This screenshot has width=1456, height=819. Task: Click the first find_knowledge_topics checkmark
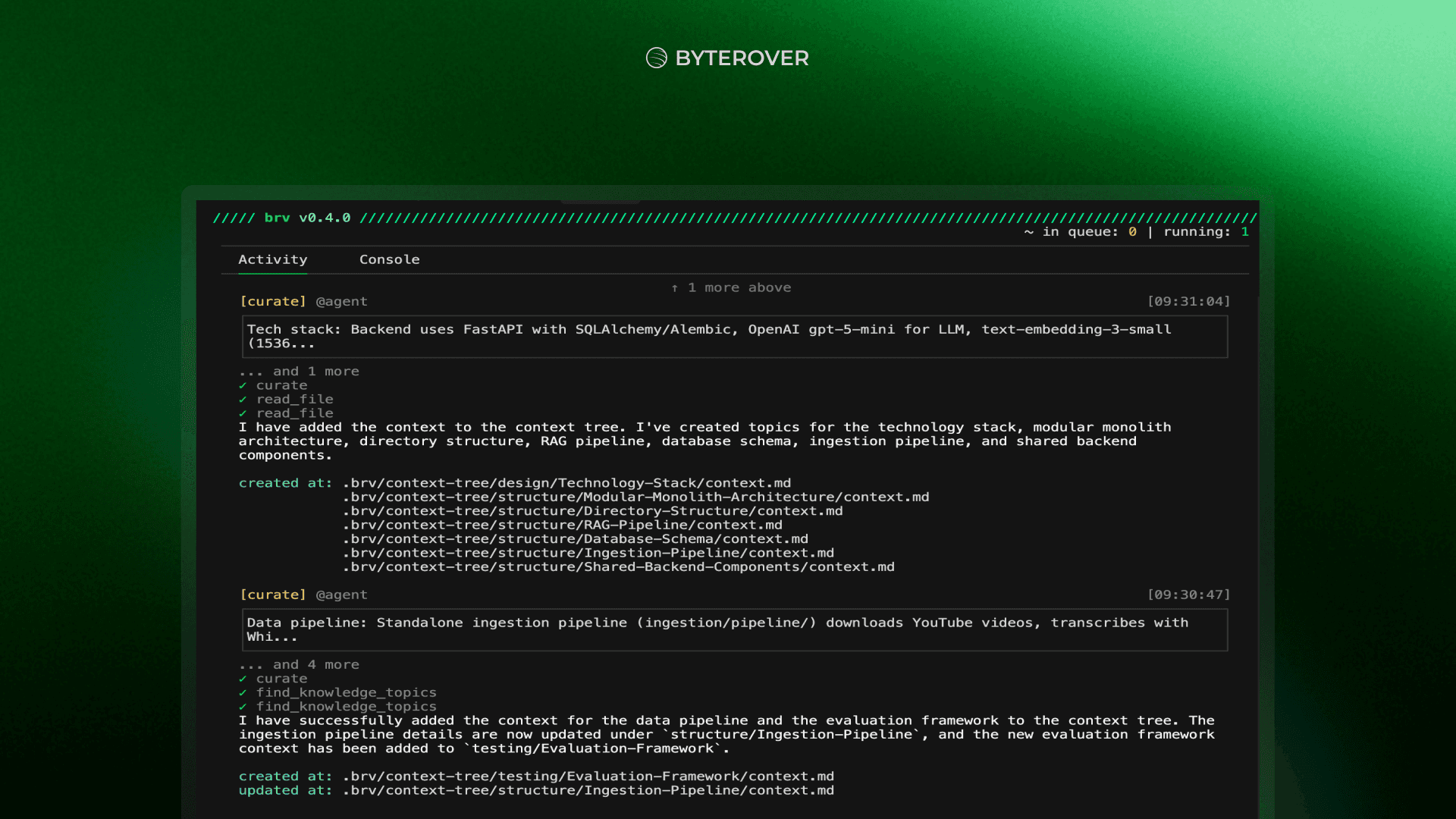point(243,693)
